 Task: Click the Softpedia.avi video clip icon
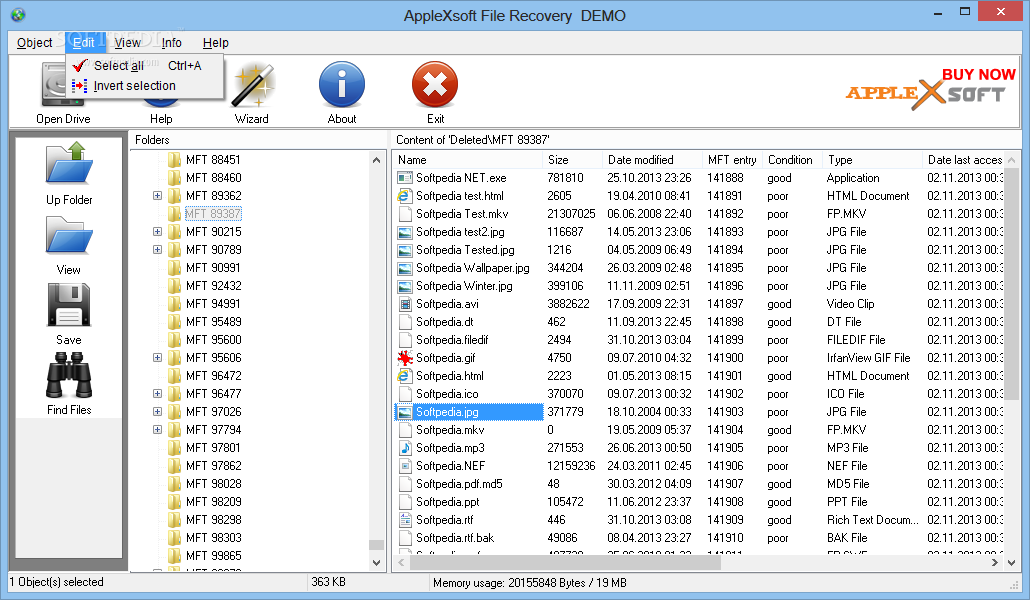(405, 304)
